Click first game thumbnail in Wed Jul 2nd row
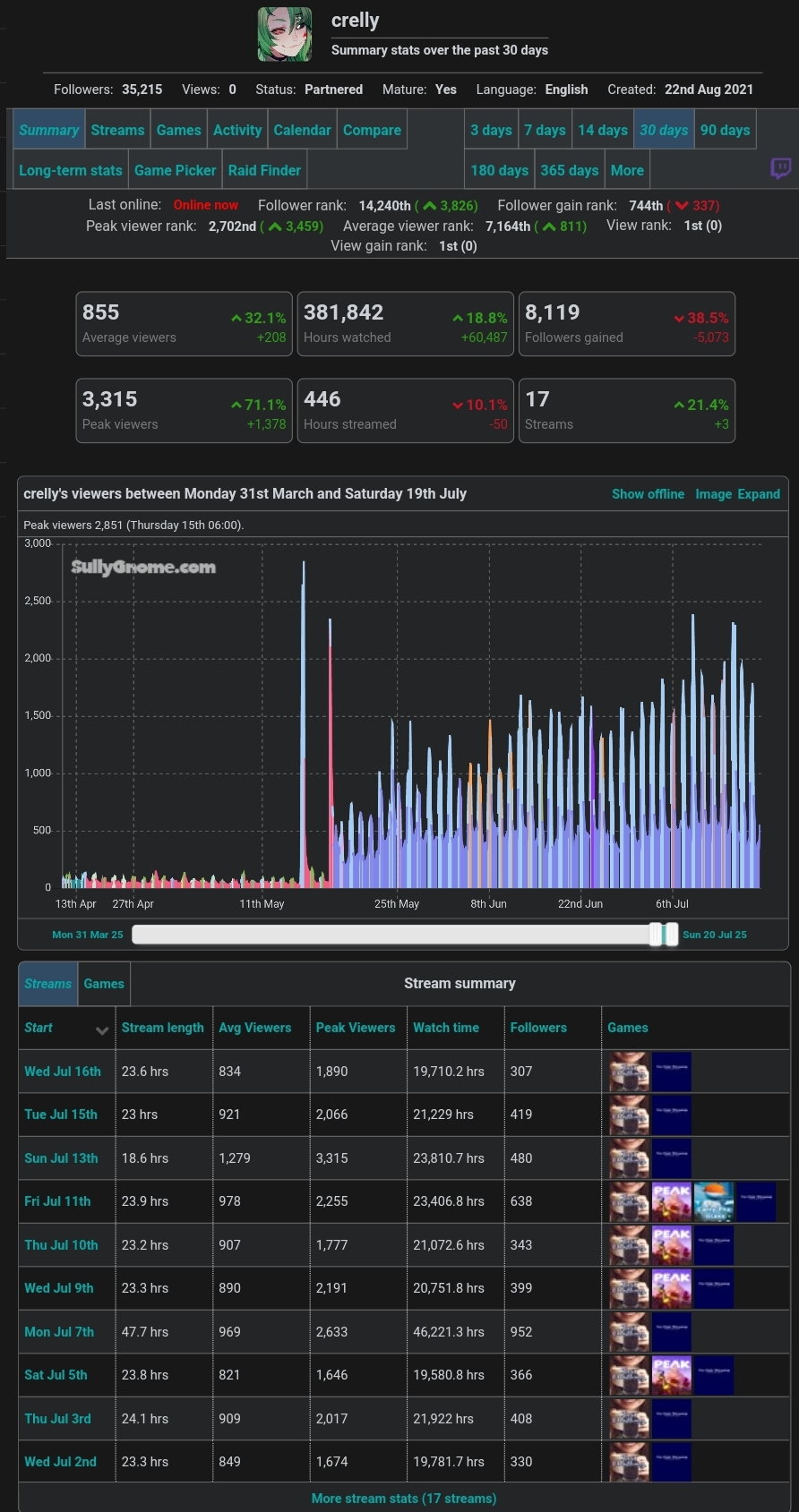Image resolution: width=799 pixels, height=1512 pixels. tap(629, 1462)
